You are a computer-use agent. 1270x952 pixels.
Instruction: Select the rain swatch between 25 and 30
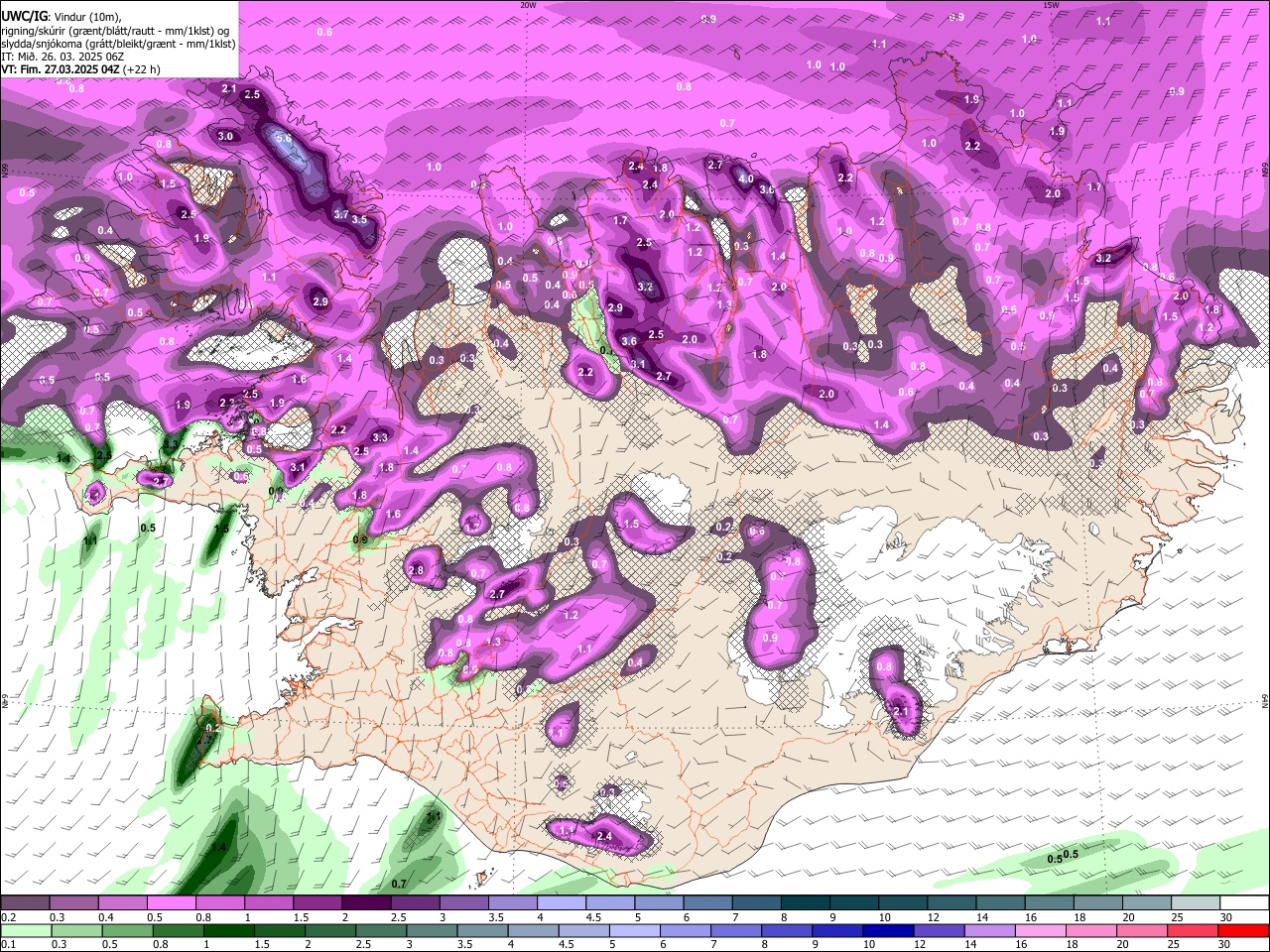pos(1195,930)
